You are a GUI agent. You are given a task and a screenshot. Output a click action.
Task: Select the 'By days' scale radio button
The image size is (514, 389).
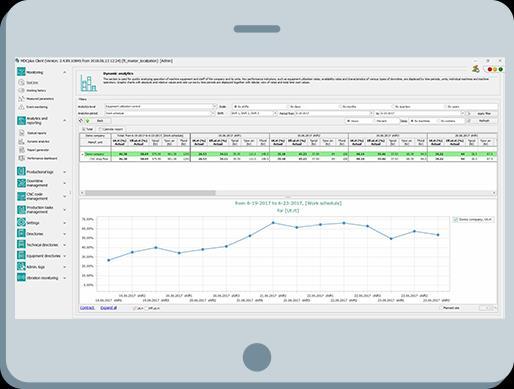(288, 107)
